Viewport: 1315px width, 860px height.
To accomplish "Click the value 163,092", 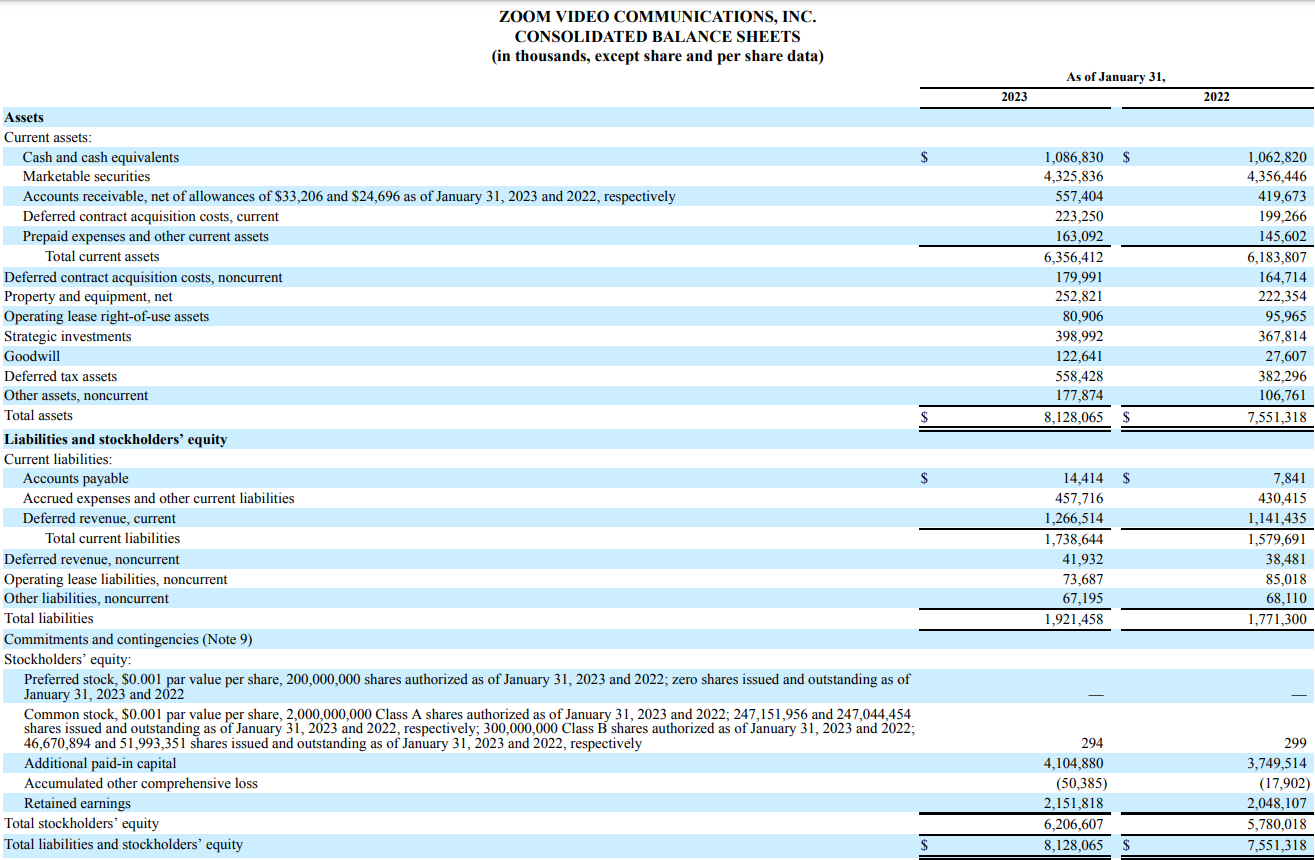I will coord(1079,237).
